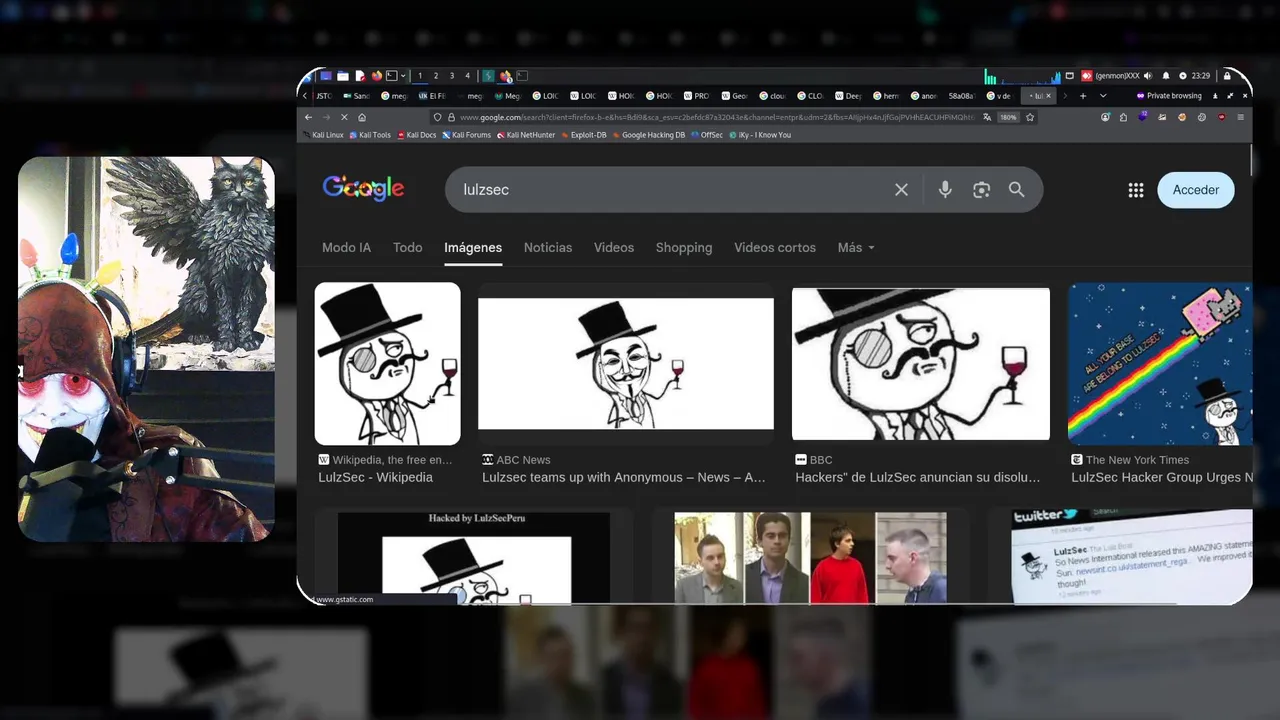Close the active lulzsec tab
1280x720 pixels.
(x=1048, y=96)
